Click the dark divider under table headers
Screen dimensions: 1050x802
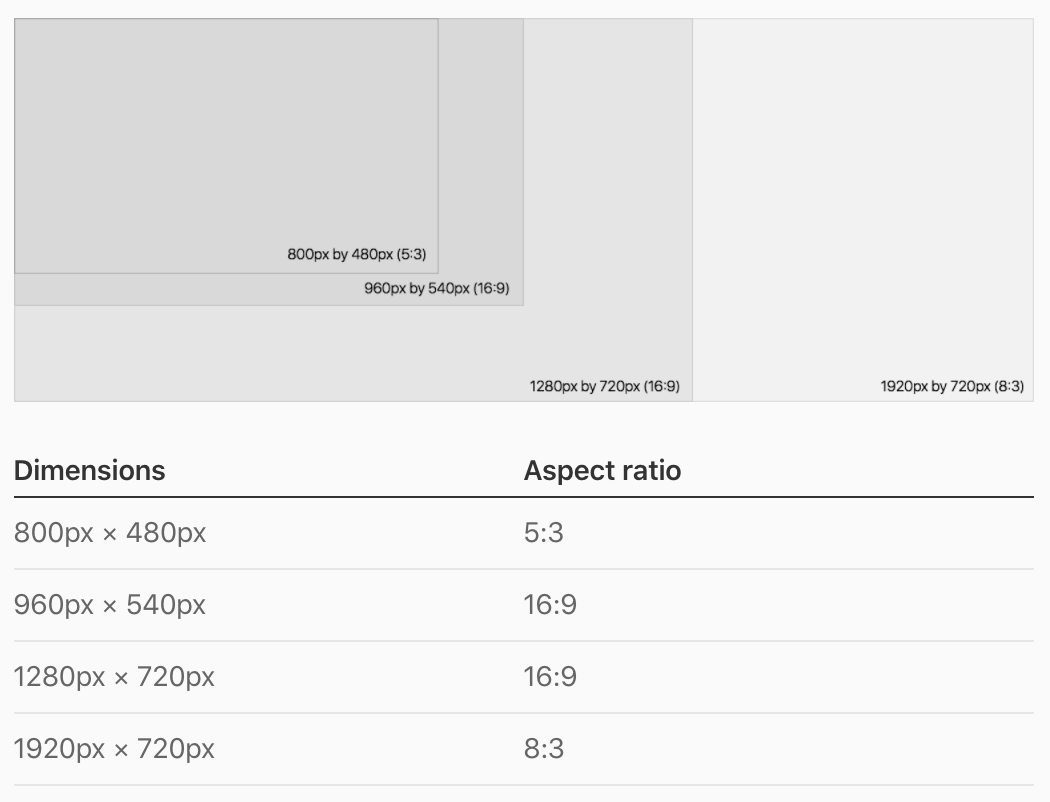(x=523, y=496)
